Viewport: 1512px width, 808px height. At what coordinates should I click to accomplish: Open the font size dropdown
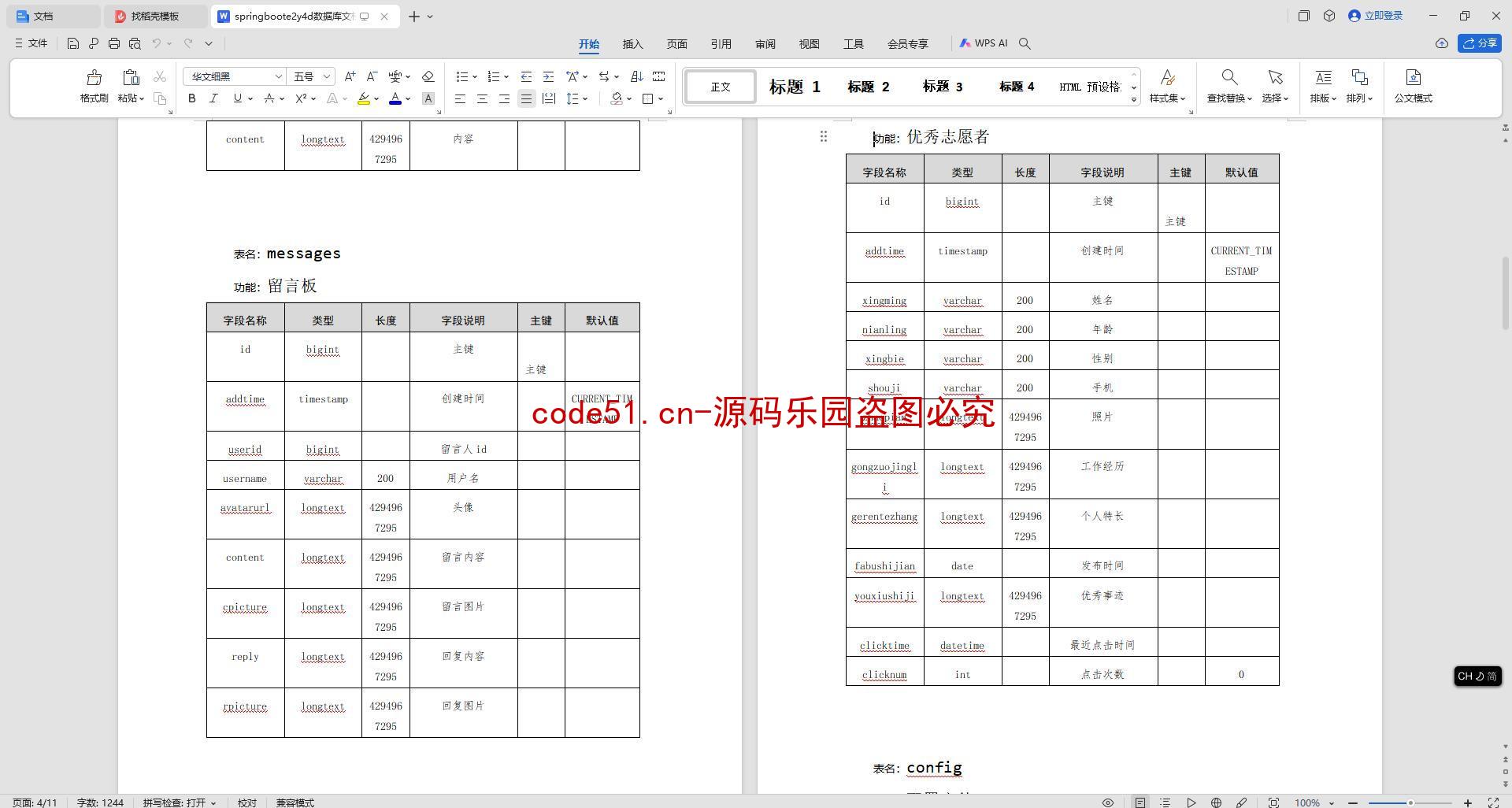coord(327,76)
